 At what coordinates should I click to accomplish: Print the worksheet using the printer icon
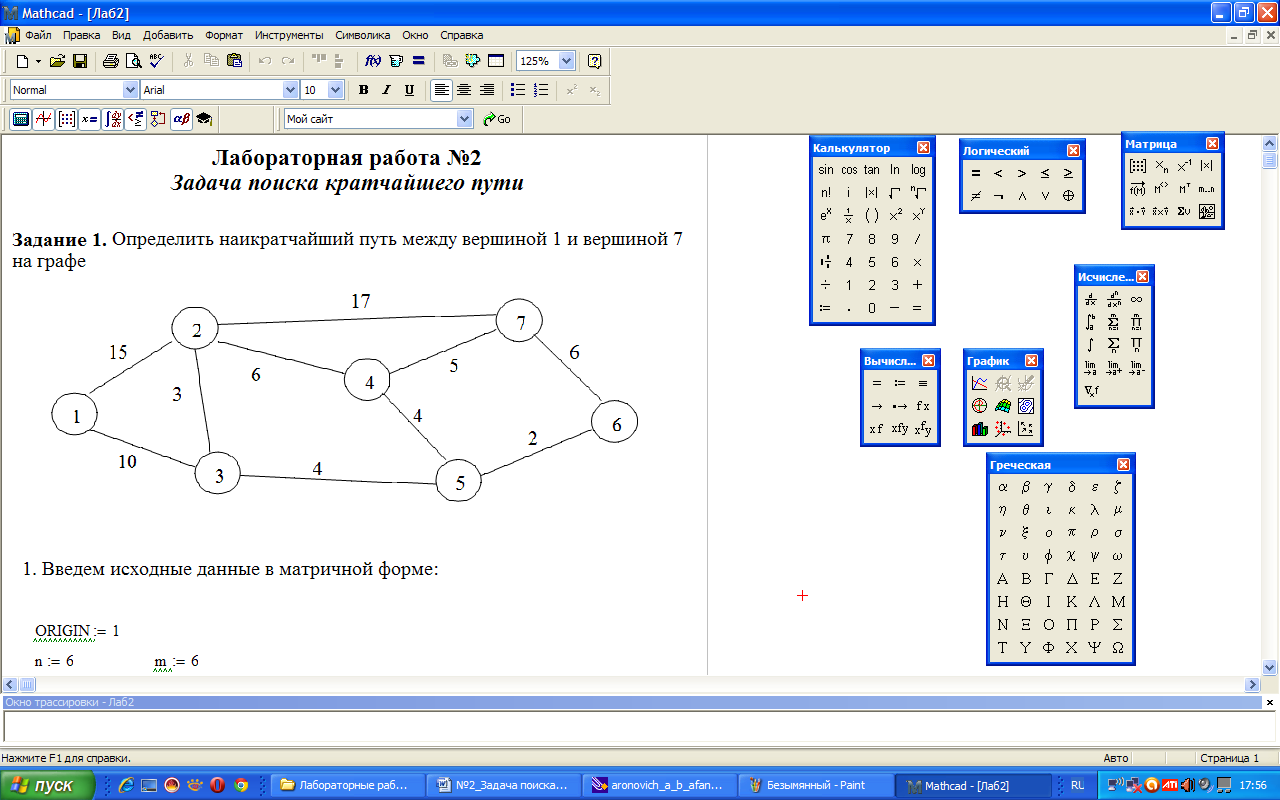click(111, 61)
